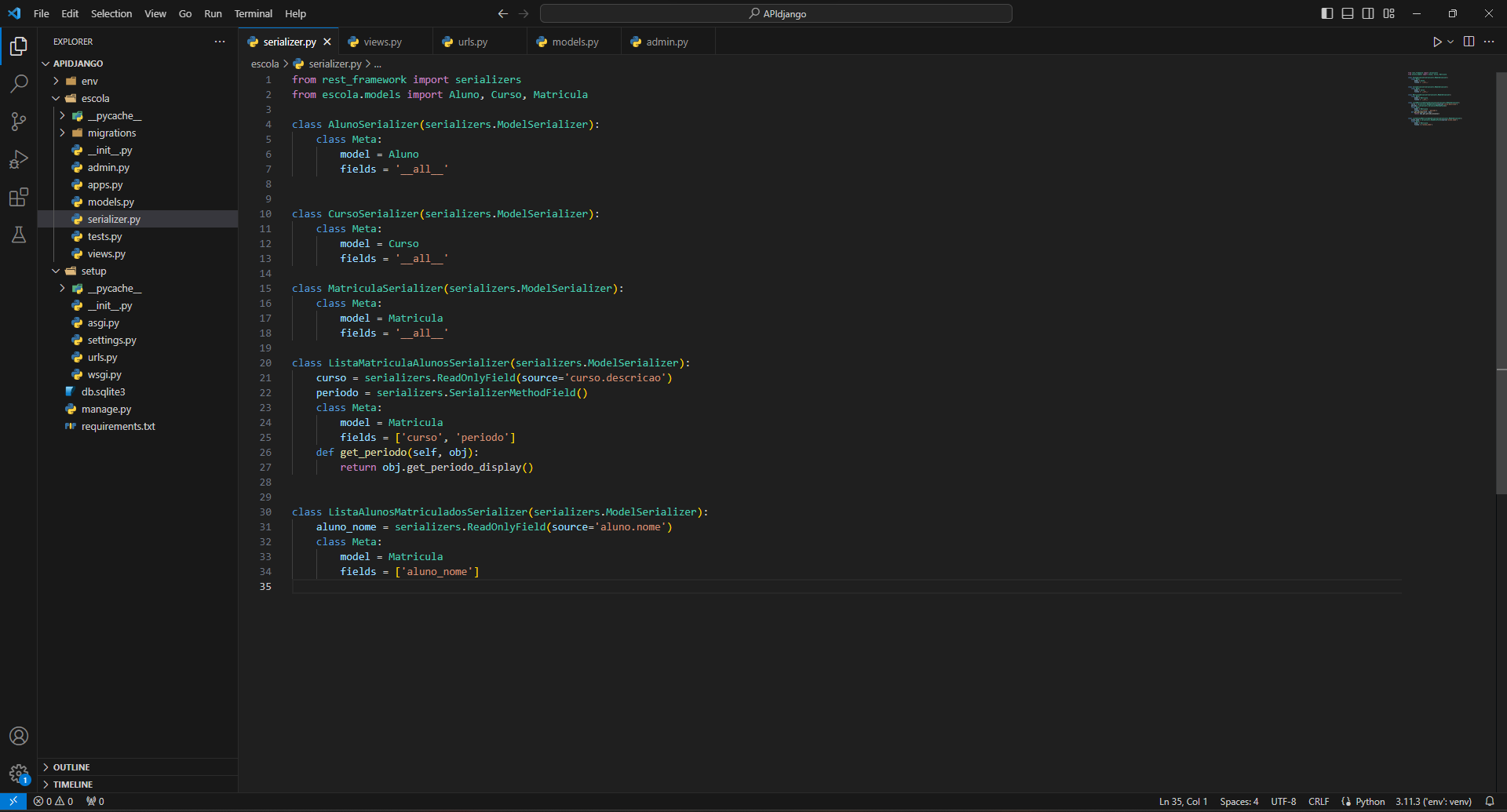Collapse the APIDJANGO root folder
1507x812 pixels.
[x=46, y=64]
